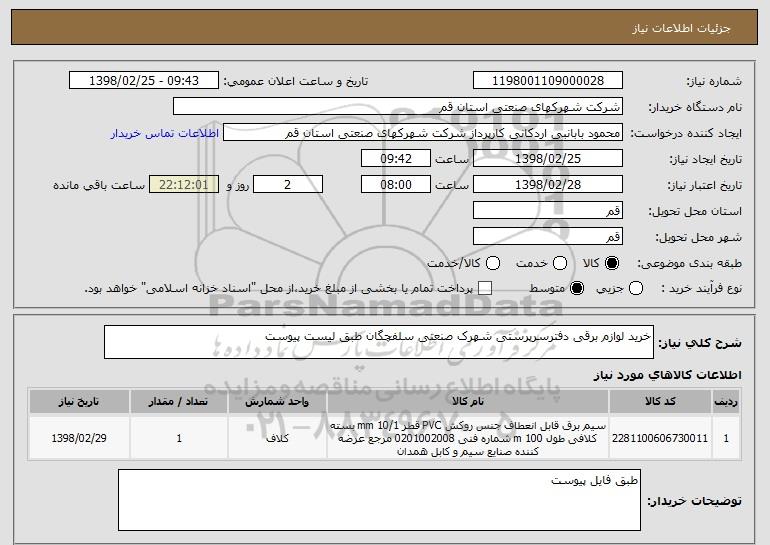
Task: Click the واحد شمارش column header
Action: 277,402
